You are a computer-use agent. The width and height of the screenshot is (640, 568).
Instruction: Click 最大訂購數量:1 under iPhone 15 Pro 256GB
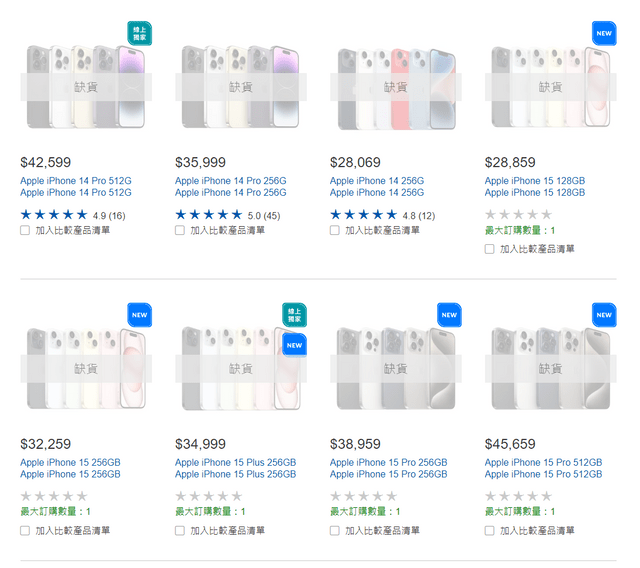click(365, 511)
